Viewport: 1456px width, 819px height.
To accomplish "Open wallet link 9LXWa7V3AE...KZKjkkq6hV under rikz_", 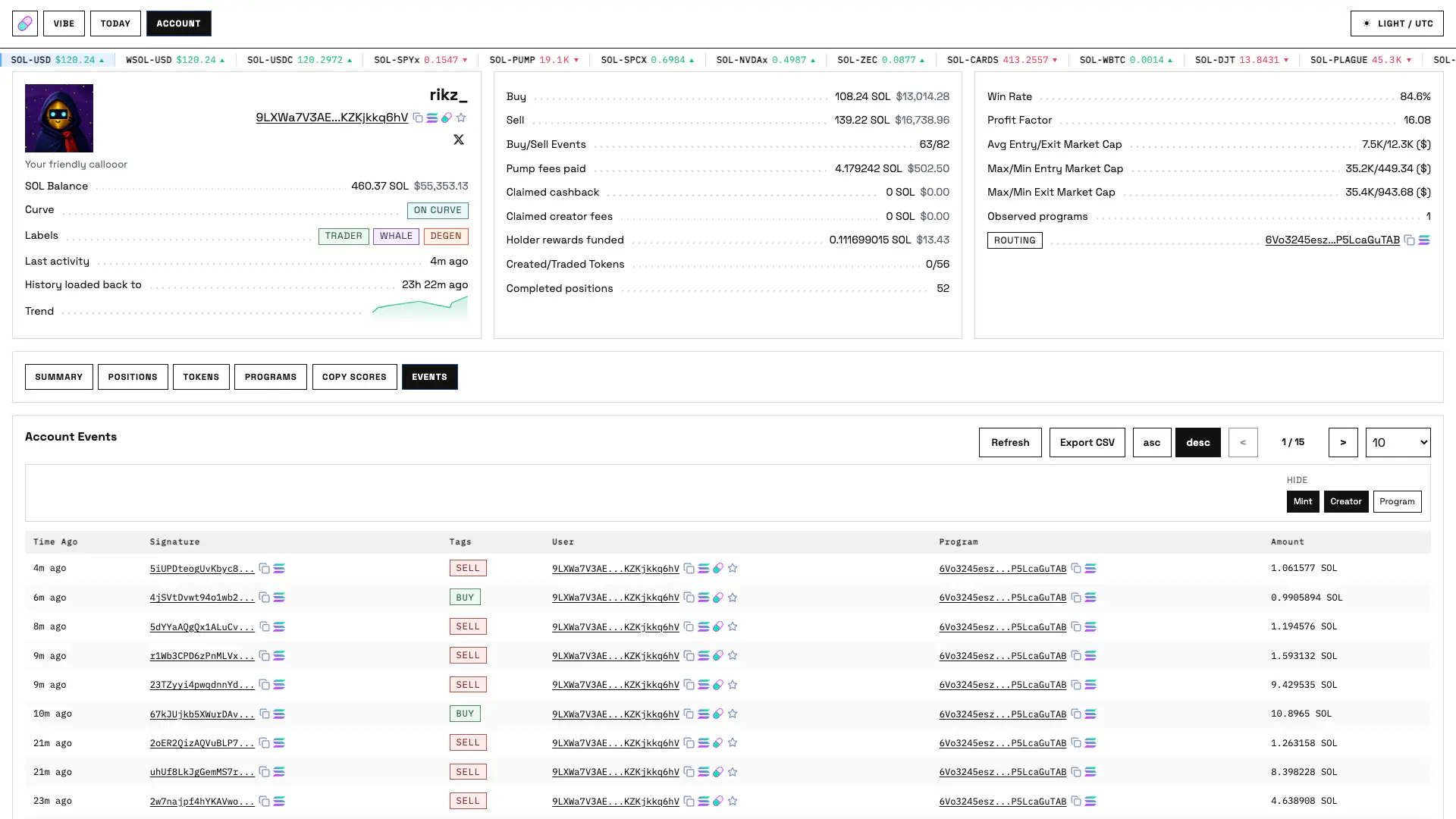I will 331,118.
